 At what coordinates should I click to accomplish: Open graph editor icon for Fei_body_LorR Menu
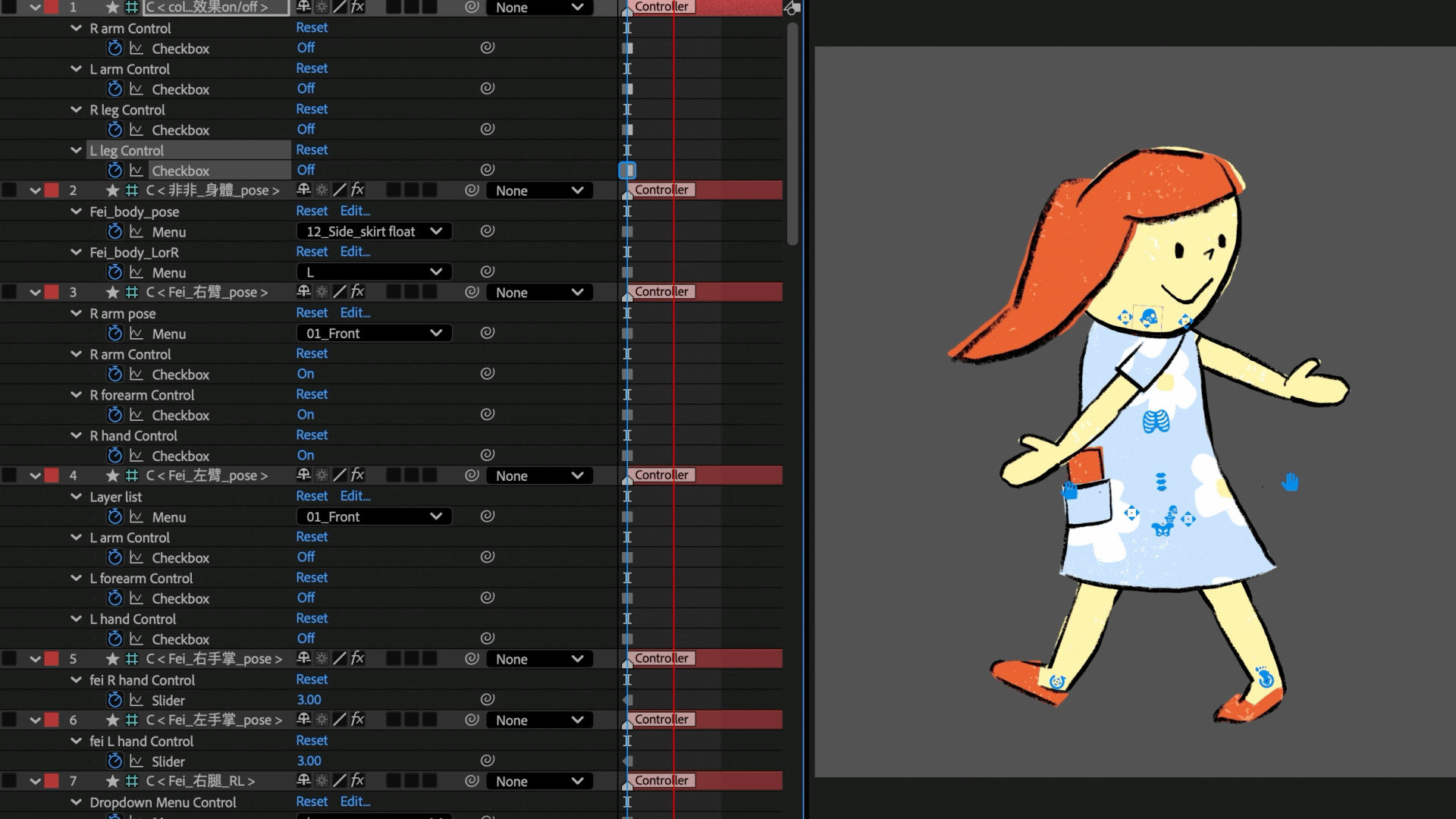[136, 272]
